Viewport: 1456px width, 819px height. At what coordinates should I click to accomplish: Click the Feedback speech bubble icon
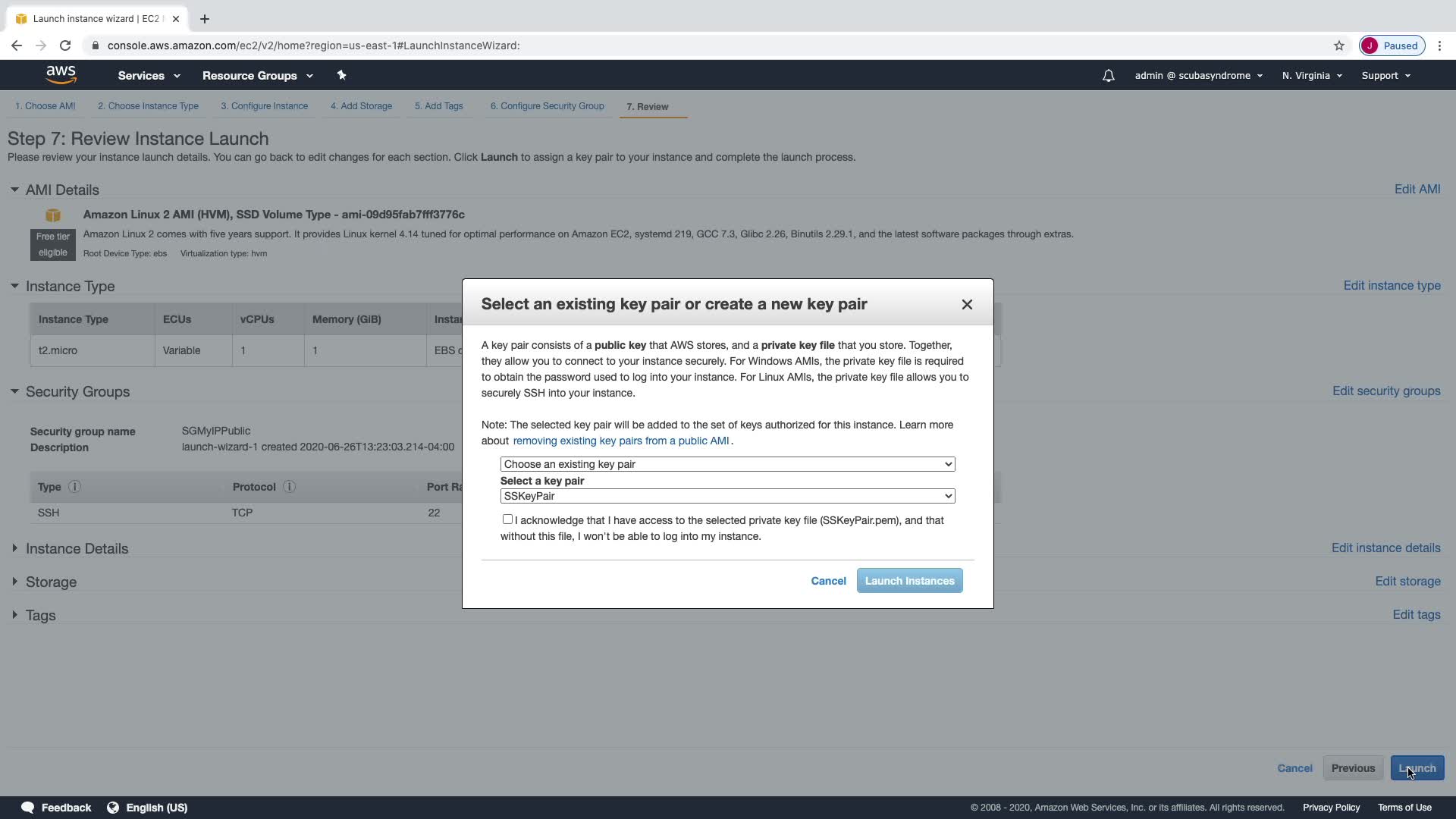coord(28,808)
